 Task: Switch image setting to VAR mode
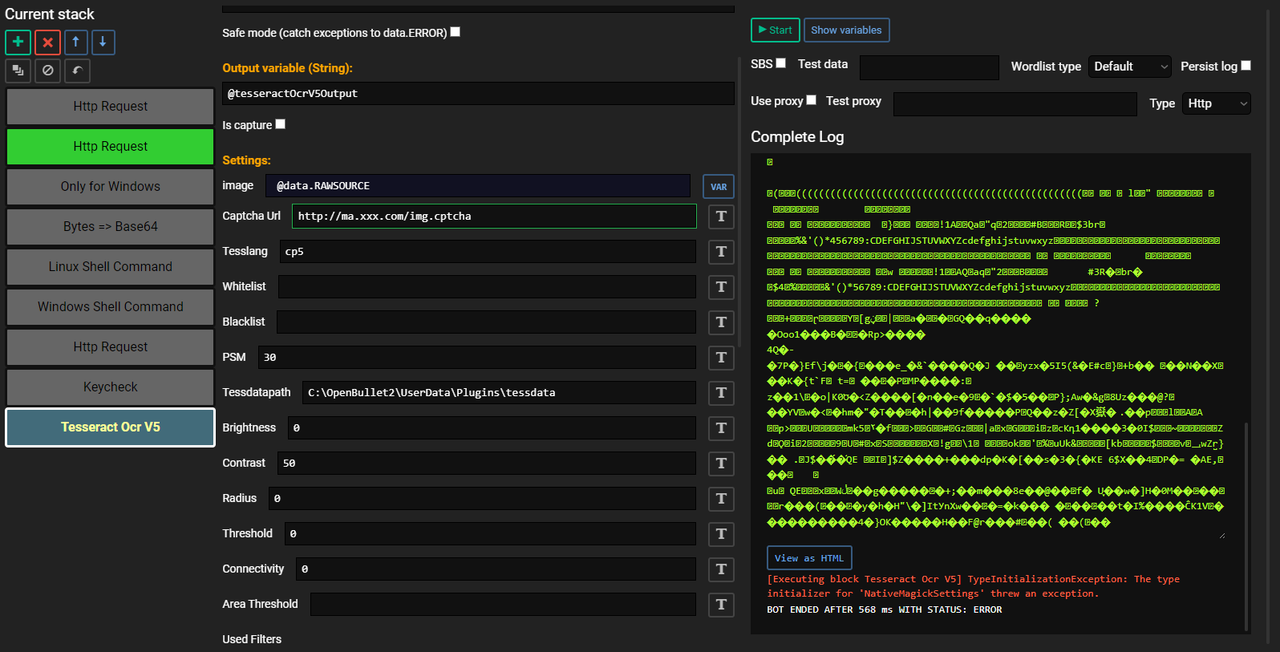pos(717,186)
